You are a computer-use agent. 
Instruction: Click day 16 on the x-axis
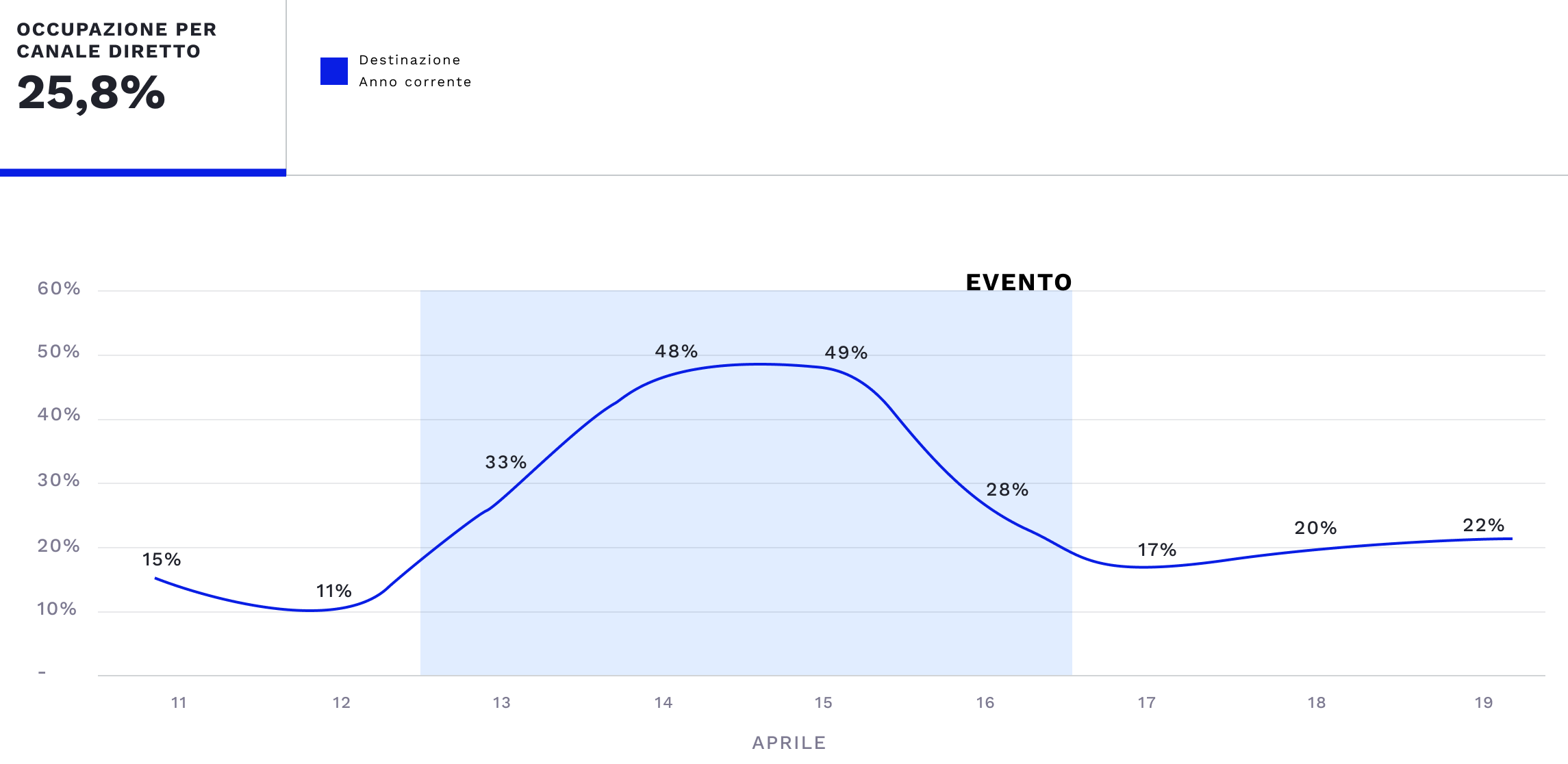985,702
